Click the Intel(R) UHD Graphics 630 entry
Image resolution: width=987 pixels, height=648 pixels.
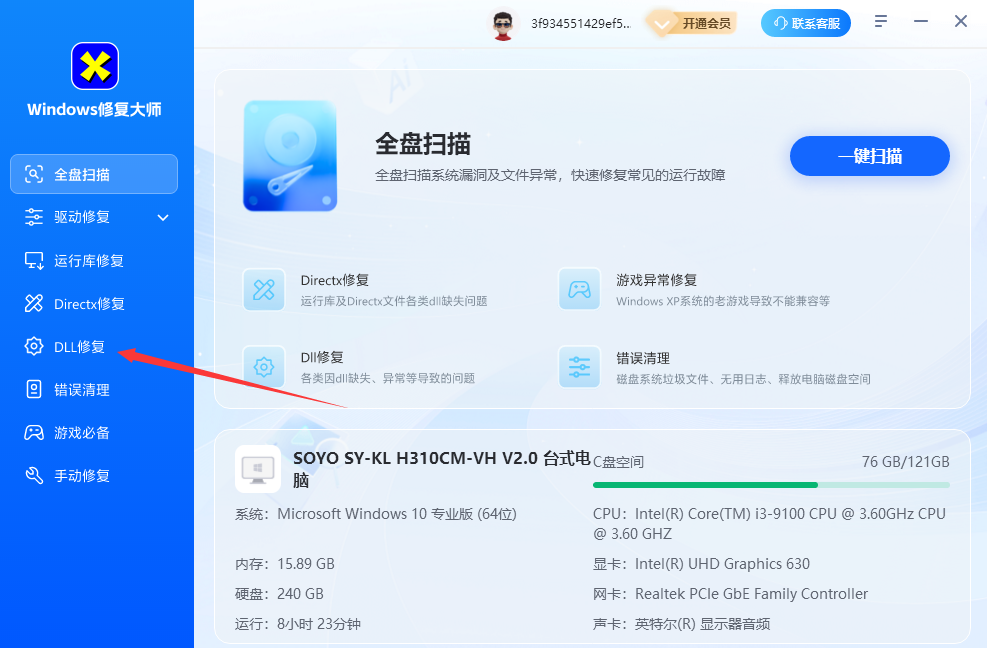tap(701, 564)
